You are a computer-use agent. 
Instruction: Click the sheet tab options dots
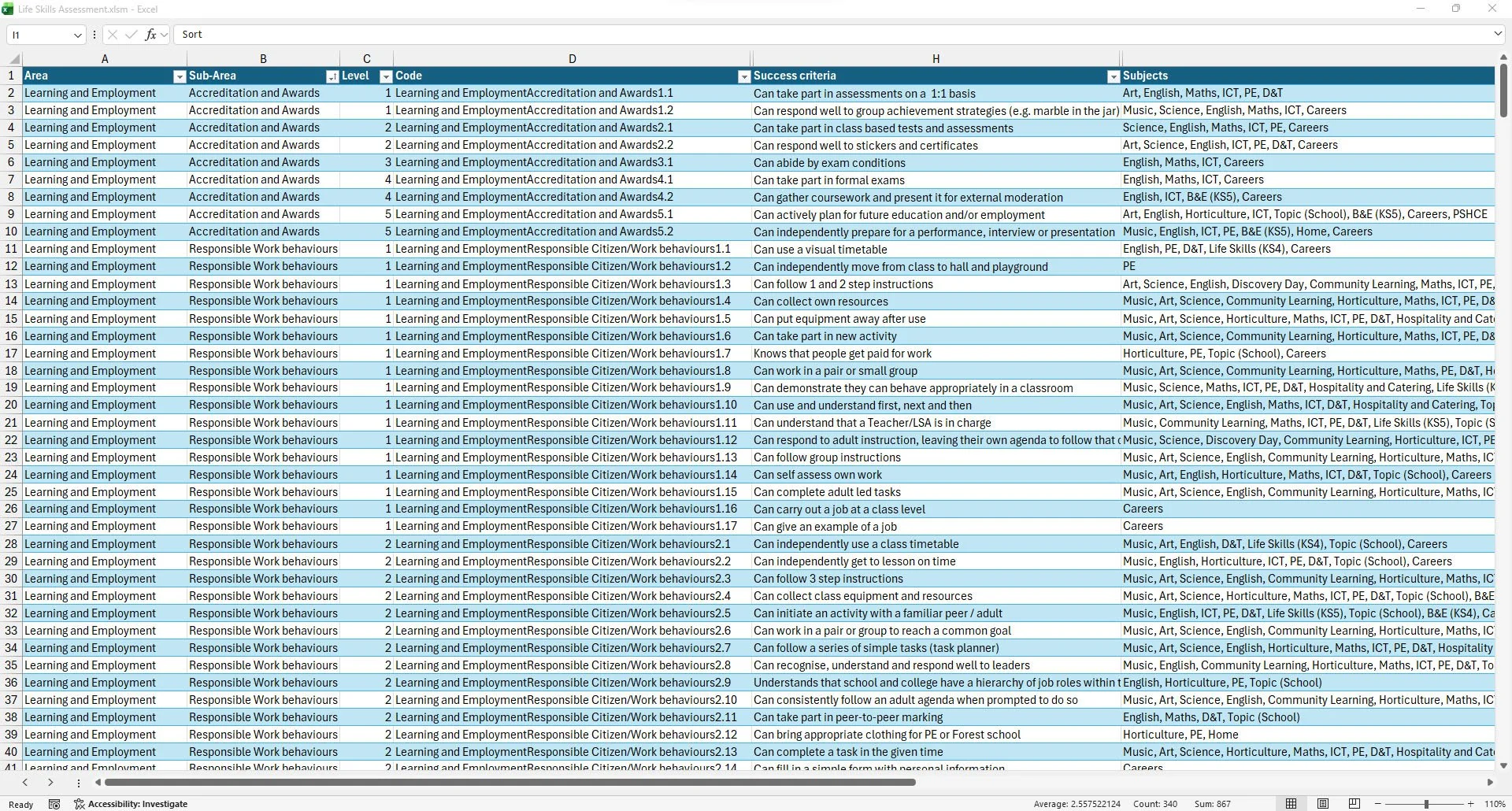[78, 783]
